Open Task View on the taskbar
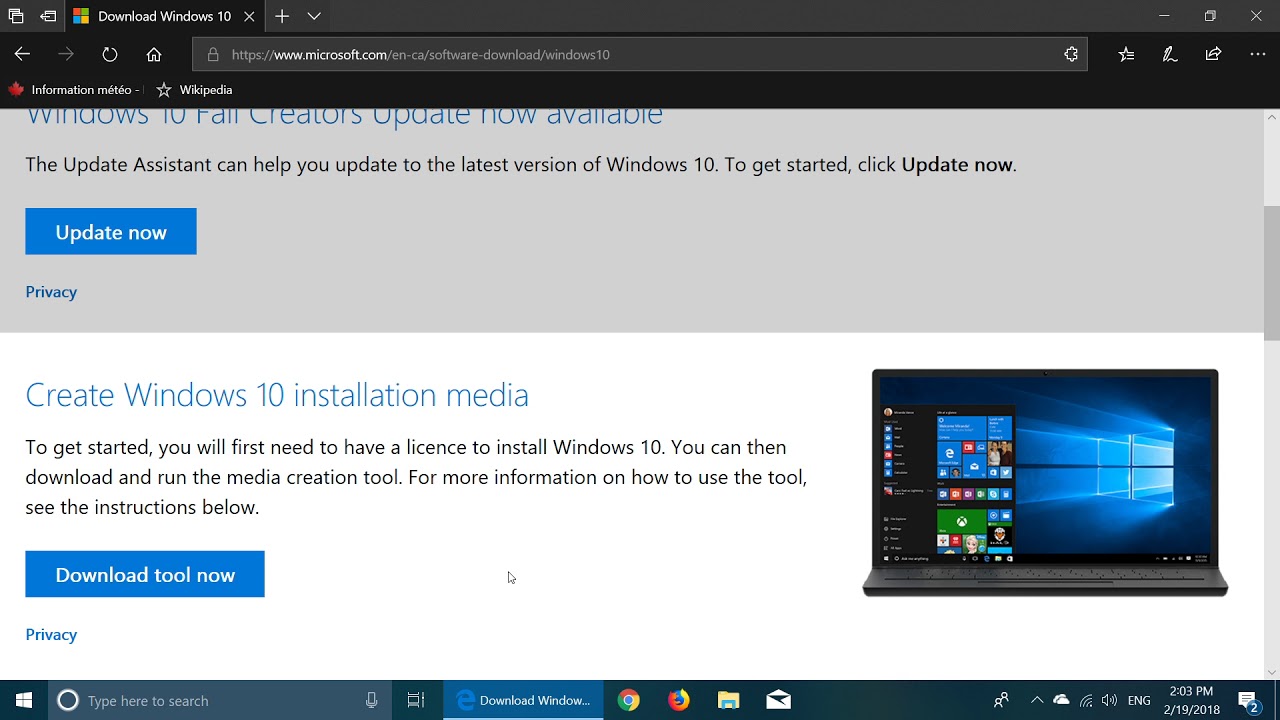The width and height of the screenshot is (1280, 720). (x=416, y=700)
